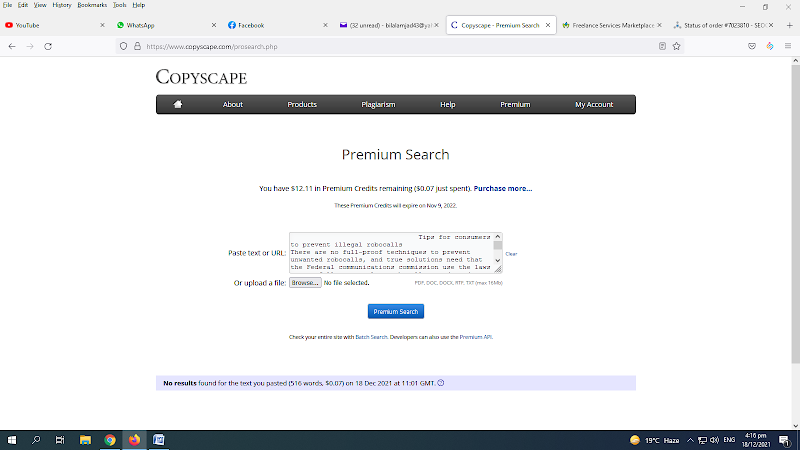Open Plagiarism in the Copyscape navbar
800x450 pixels.
pyautogui.click(x=378, y=104)
